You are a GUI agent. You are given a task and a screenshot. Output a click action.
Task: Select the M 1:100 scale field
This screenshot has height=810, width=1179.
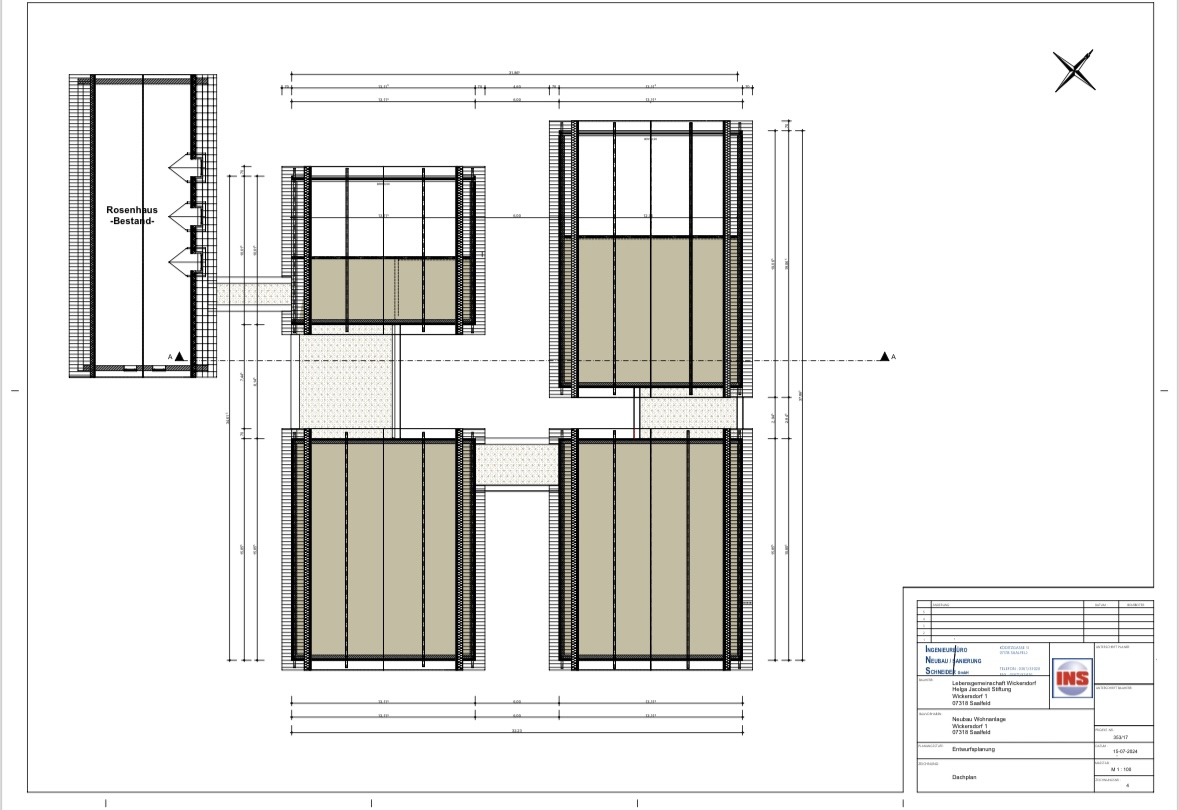[x=1123, y=769]
